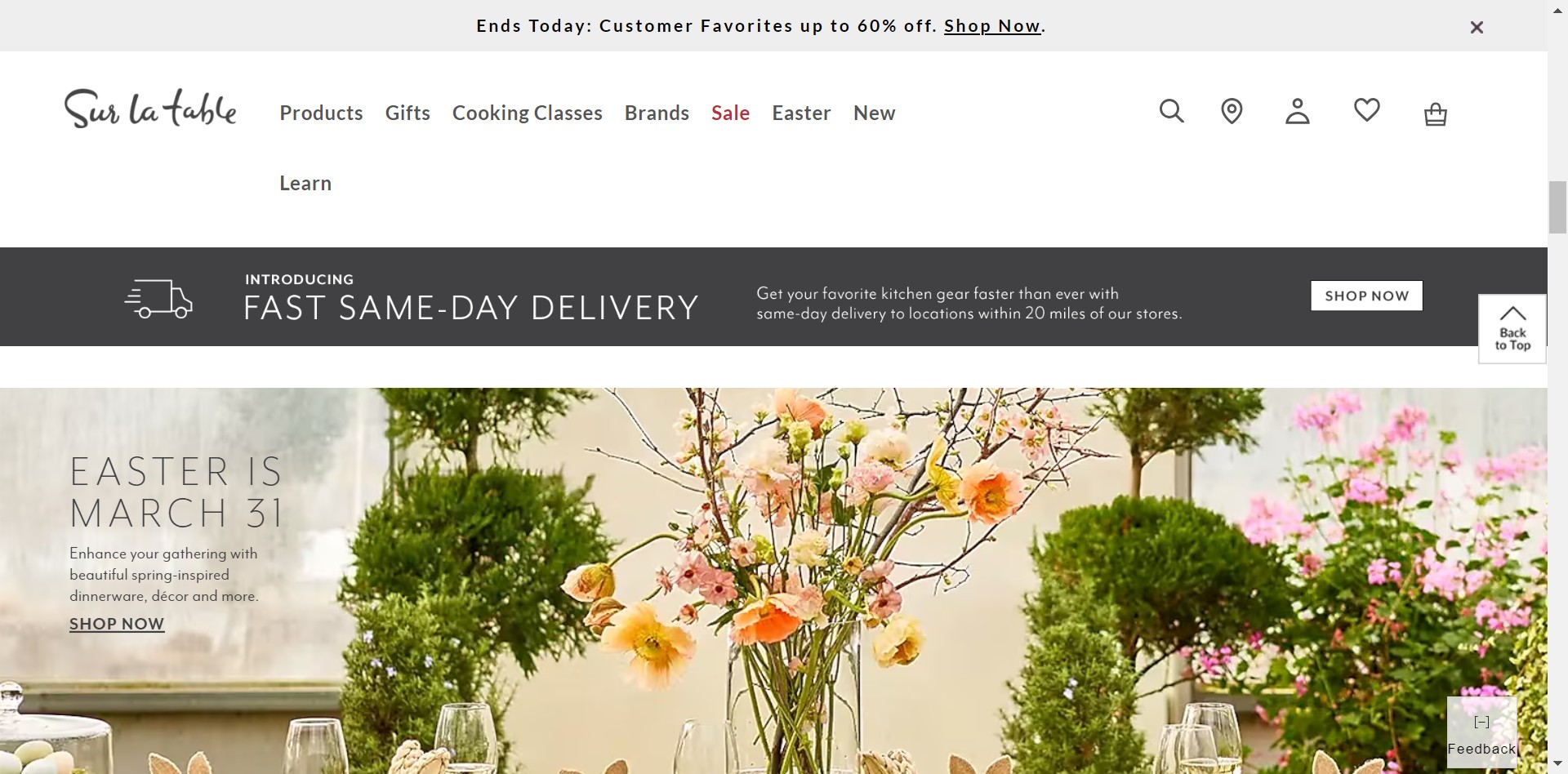Screen dimensions: 1568x774
Task: Open the Gifts menu
Action: pyautogui.click(x=408, y=113)
